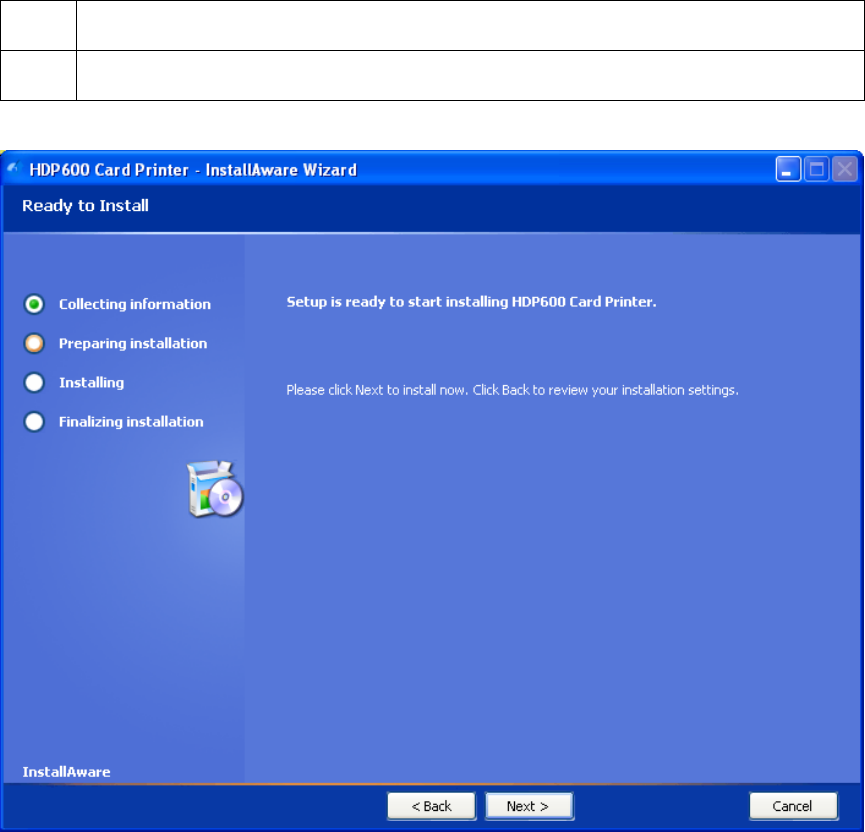Click the Next button to install
This screenshot has width=865, height=832.
529,806
